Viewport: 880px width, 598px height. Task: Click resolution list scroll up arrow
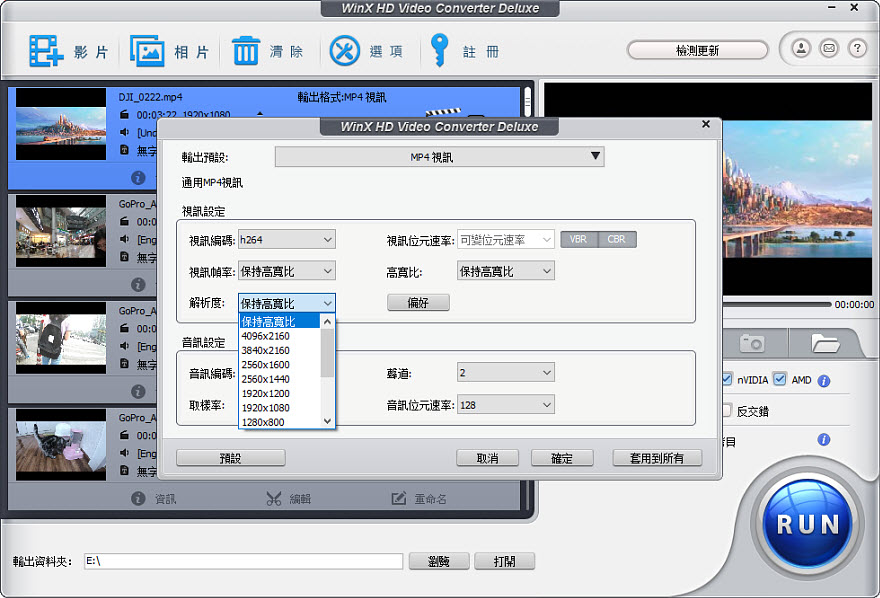(327, 322)
